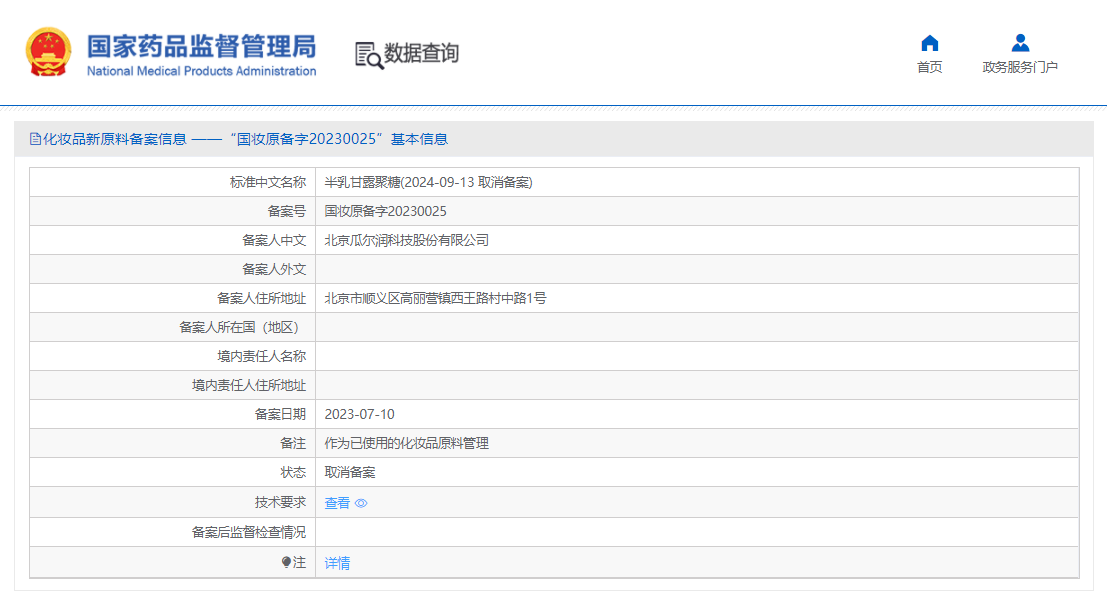The height and width of the screenshot is (596, 1107).
Task: Open the 查看 technical requirements link
Action: 337,503
